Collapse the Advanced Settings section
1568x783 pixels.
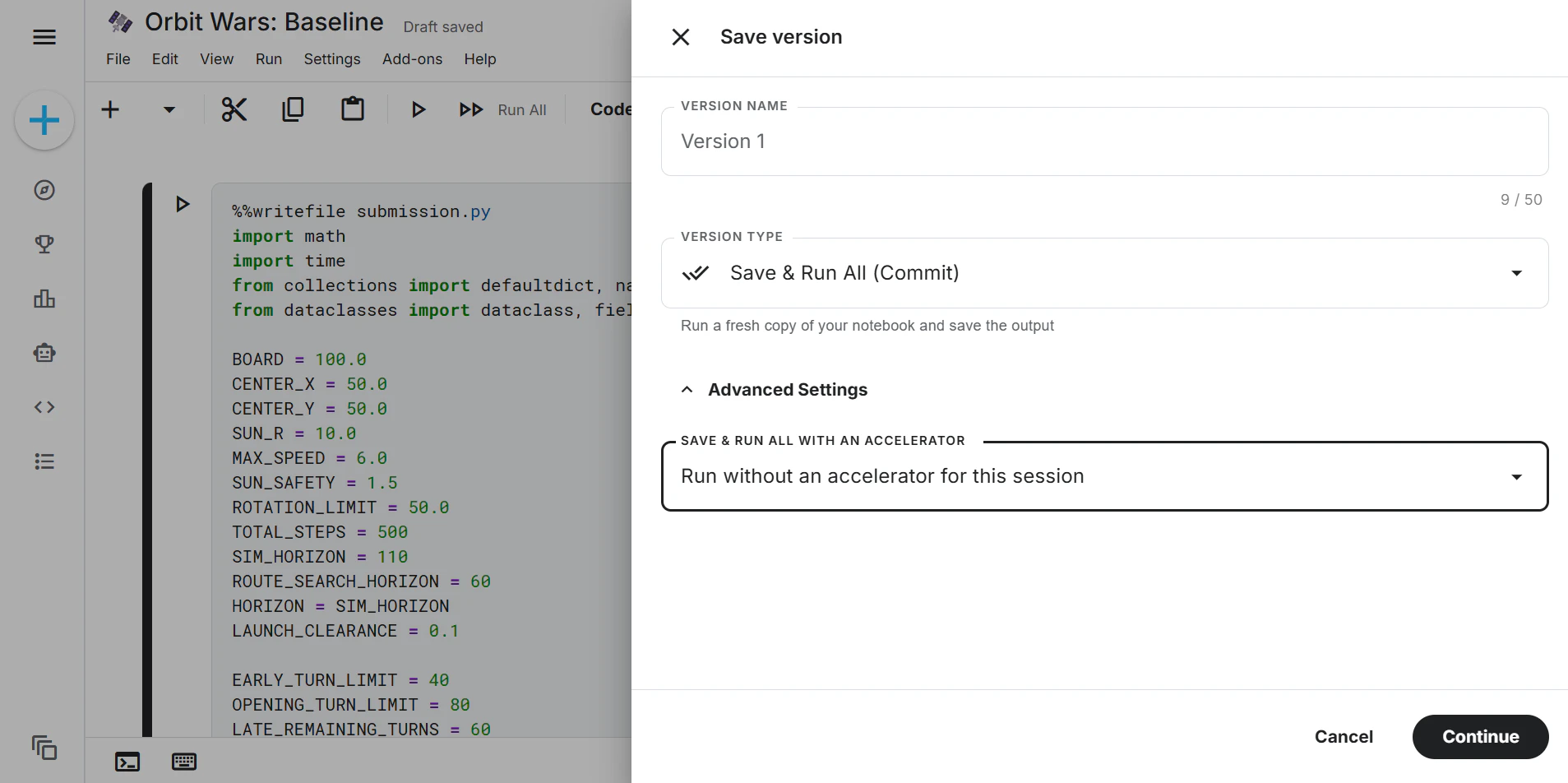tap(774, 390)
